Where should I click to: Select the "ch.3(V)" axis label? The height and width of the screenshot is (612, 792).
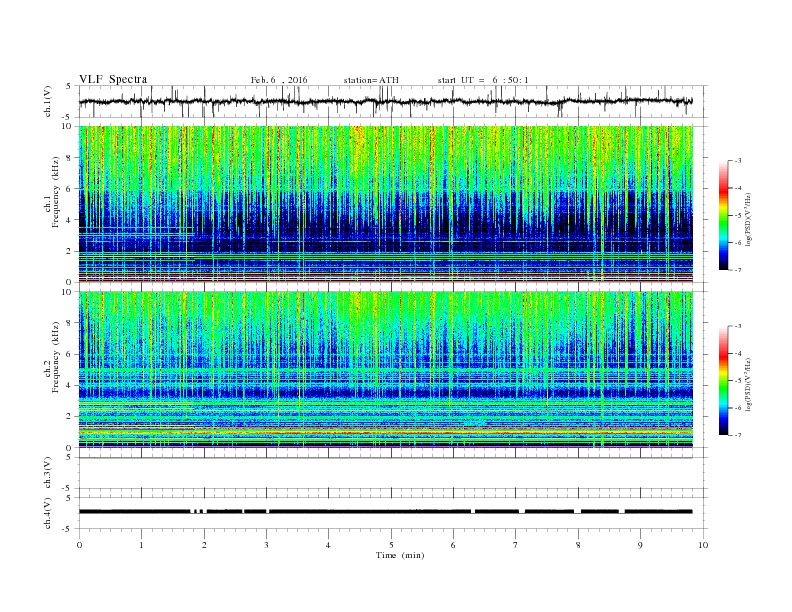point(48,473)
